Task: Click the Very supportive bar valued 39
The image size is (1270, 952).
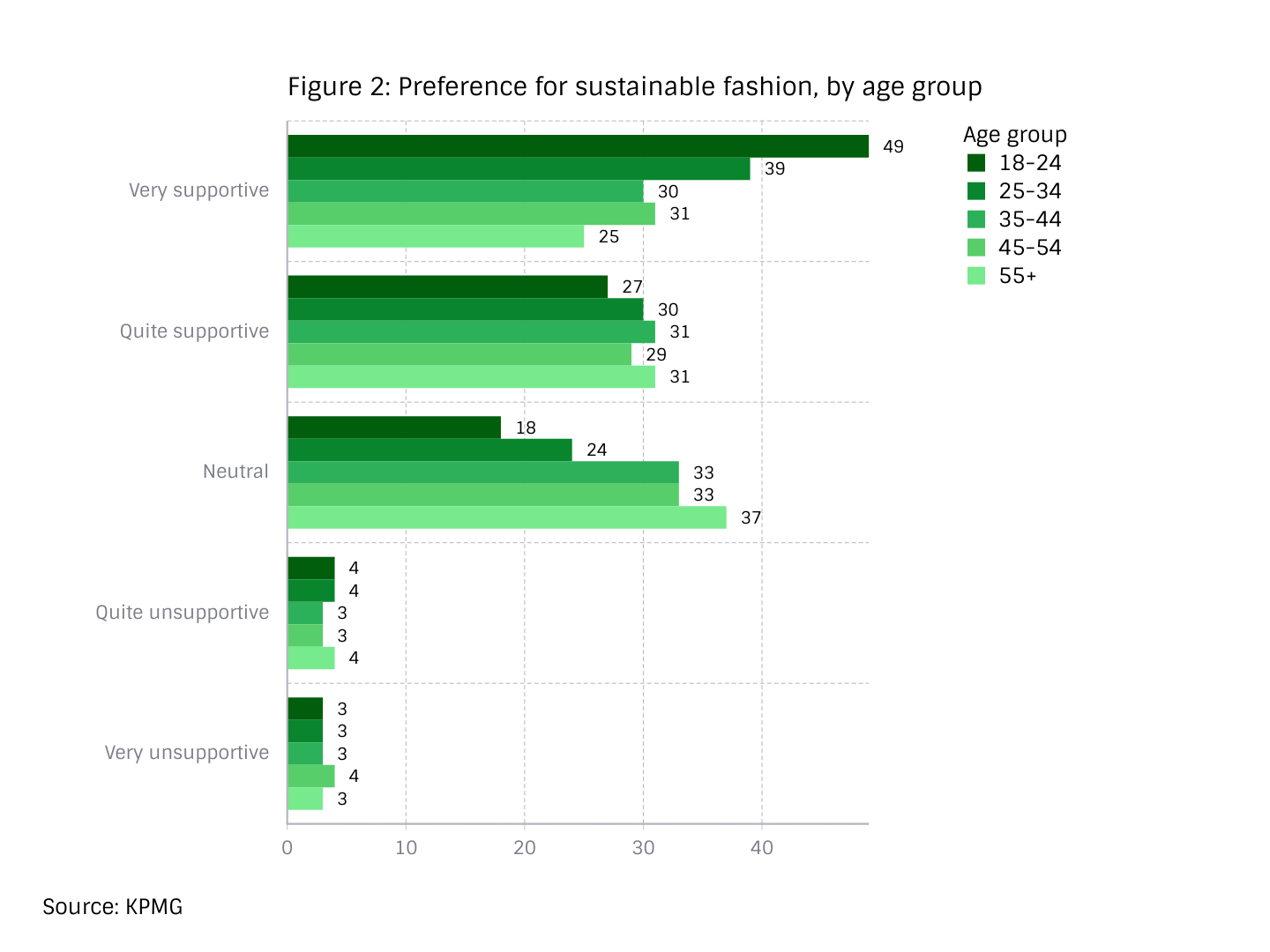Action: (x=519, y=168)
